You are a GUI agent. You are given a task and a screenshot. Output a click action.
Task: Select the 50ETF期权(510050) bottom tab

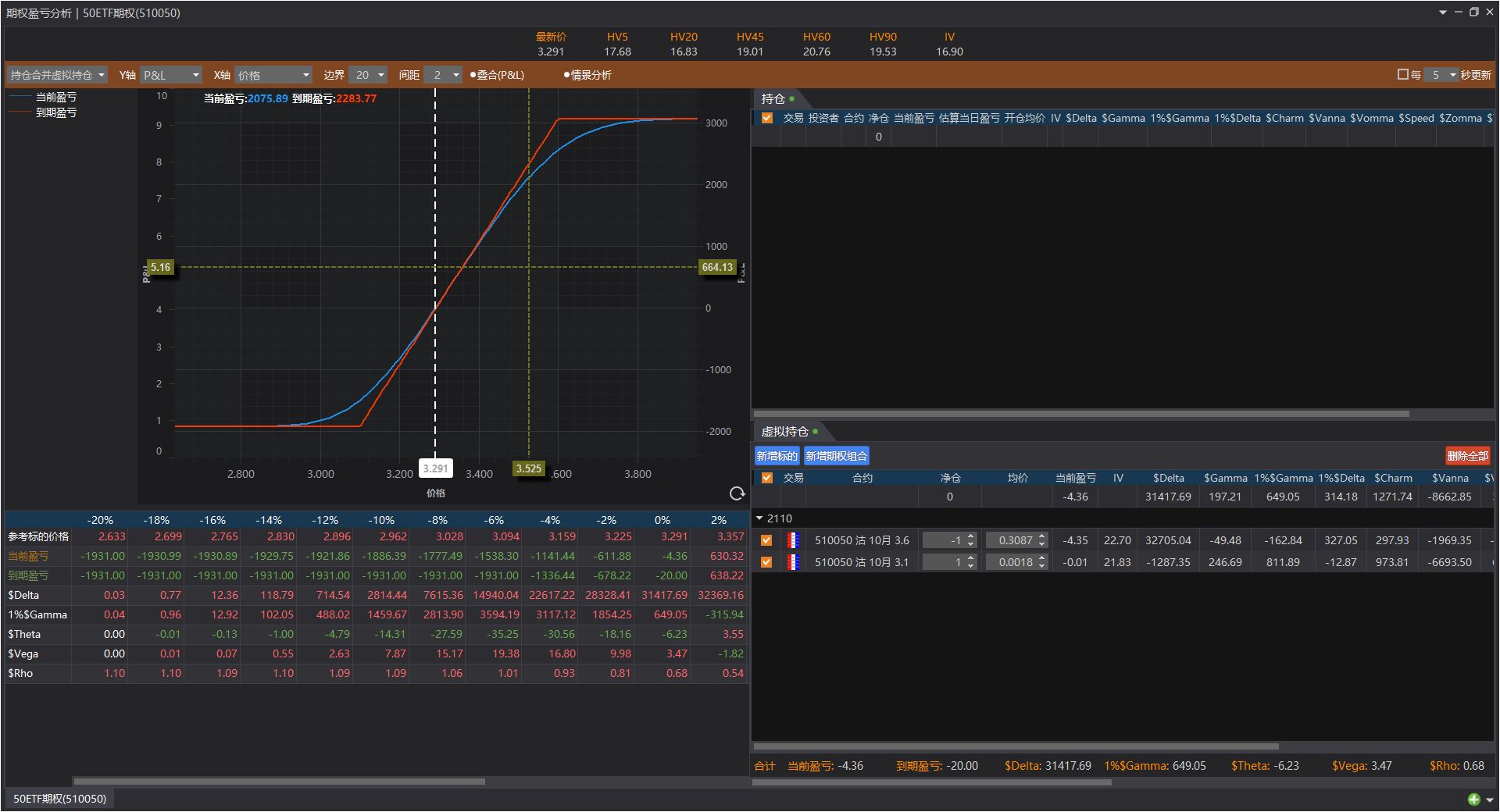coord(59,799)
